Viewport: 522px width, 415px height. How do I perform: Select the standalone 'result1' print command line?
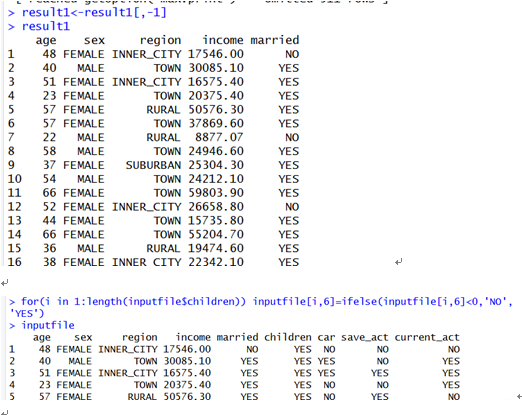[x=46, y=26]
